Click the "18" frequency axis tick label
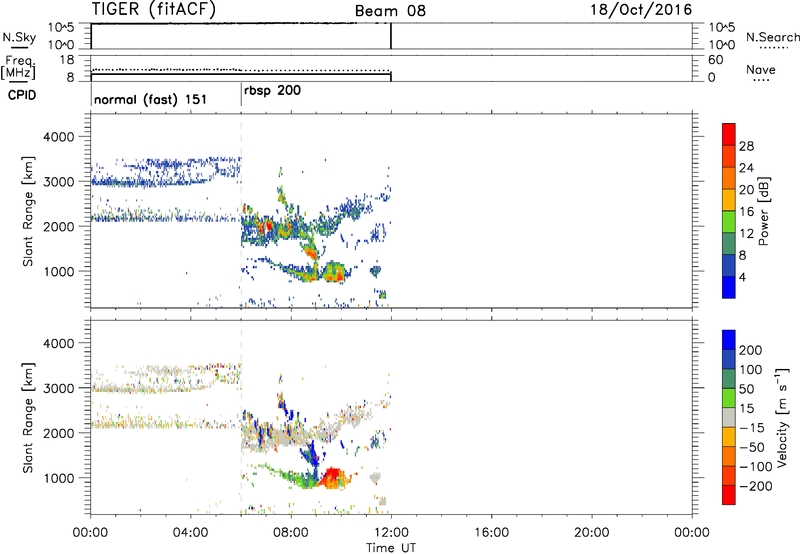The image size is (800, 554). click(x=67, y=60)
